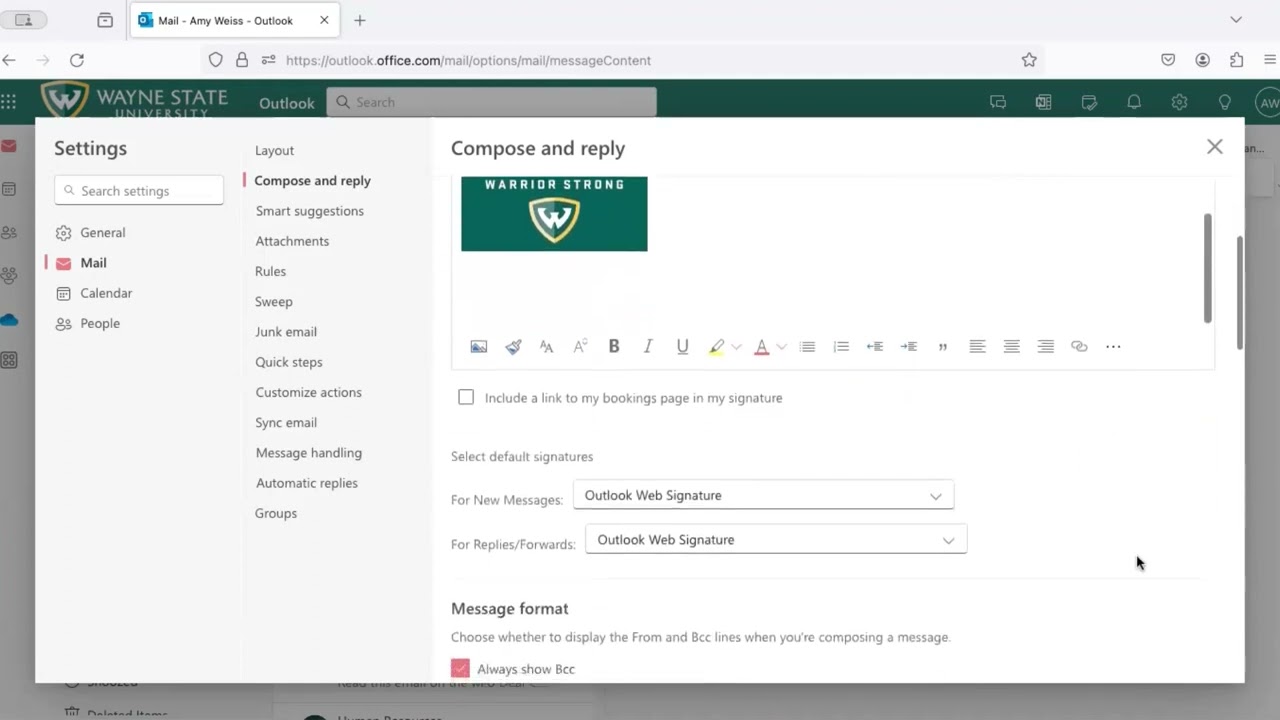This screenshot has height=720, width=1280.
Task: Open For Replies/Forwards signature dropdown
Action: (776, 539)
